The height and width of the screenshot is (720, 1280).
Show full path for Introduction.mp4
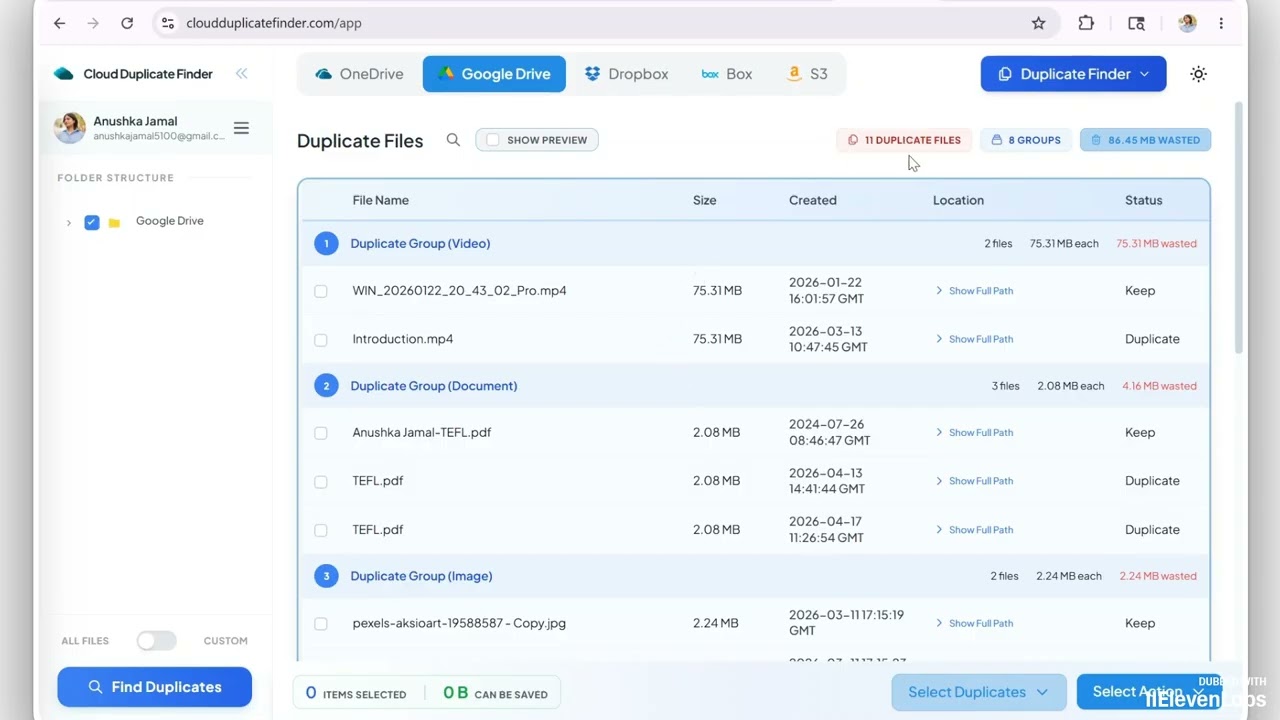point(974,339)
